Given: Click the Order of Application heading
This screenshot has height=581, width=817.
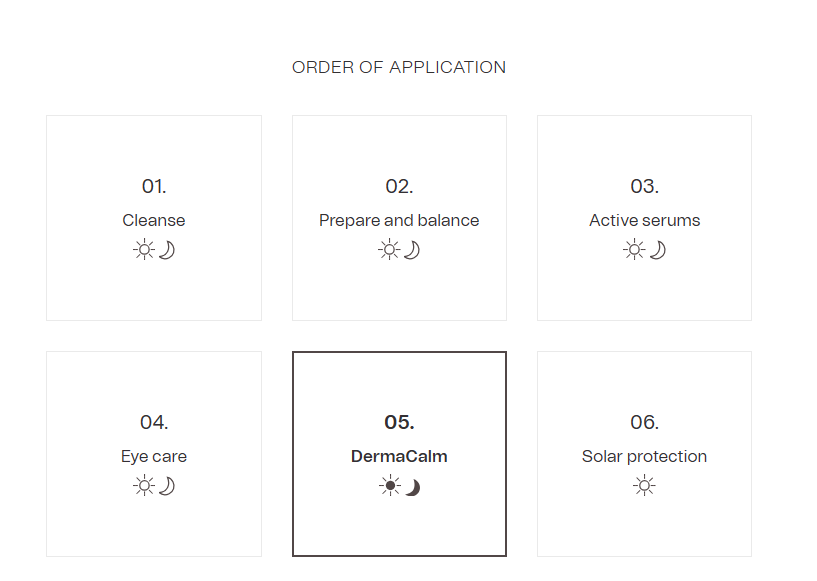Looking at the screenshot, I should pyautogui.click(x=399, y=67).
